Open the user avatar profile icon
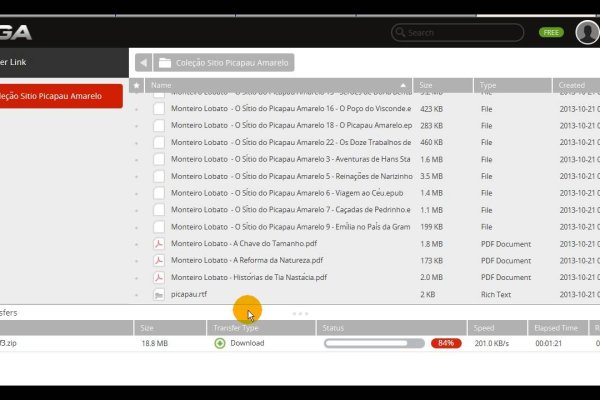The height and width of the screenshot is (400, 600). (x=588, y=32)
